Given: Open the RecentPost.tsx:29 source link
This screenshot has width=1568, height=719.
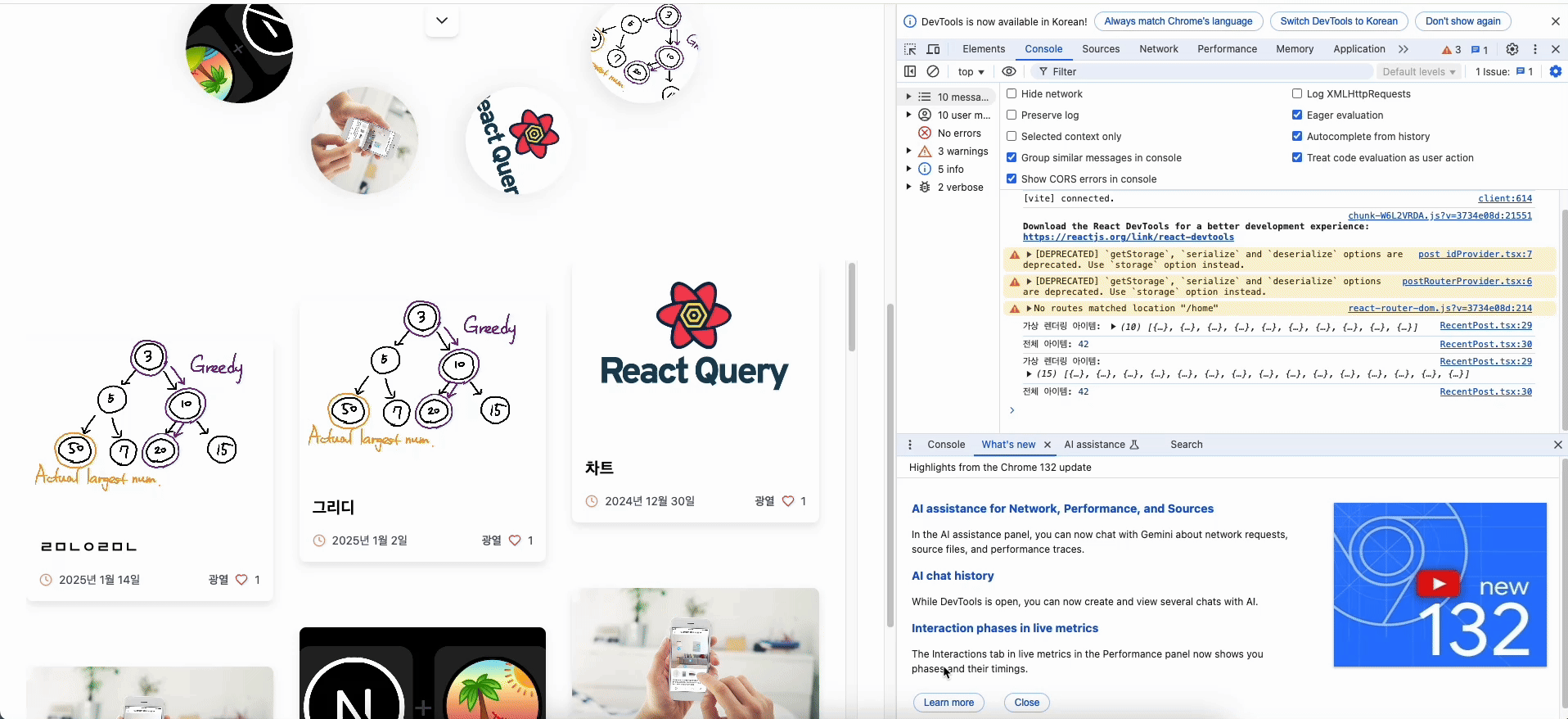Looking at the screenshot, I should point(1485,326).
